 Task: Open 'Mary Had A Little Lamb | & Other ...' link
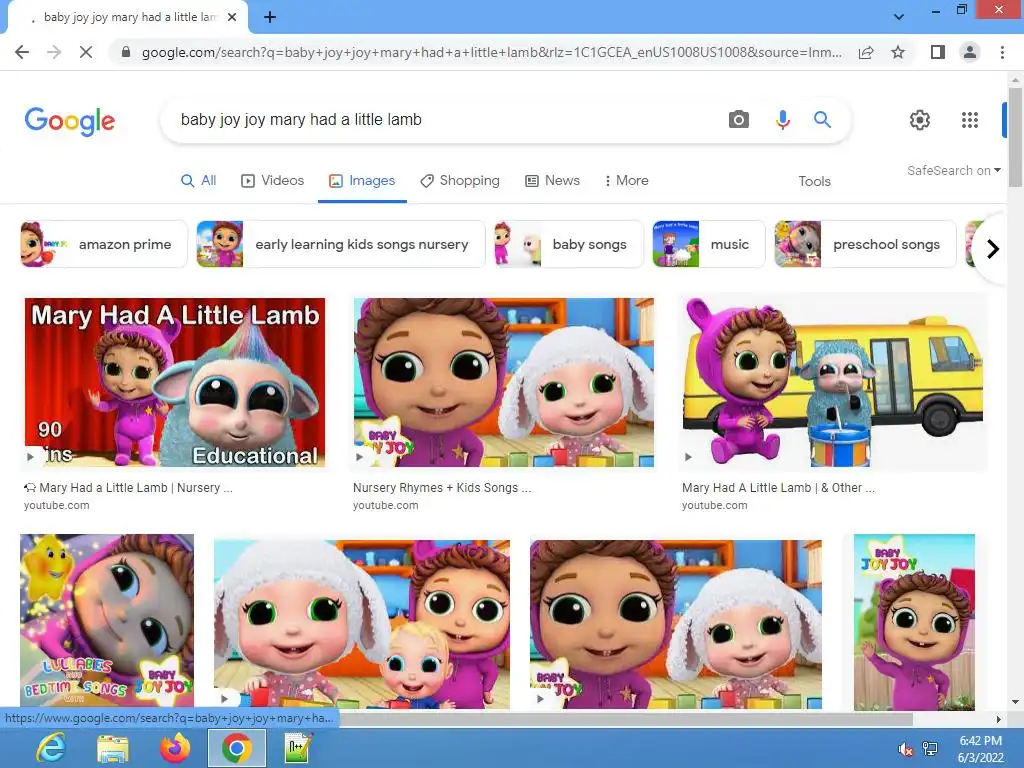pos(778,488)
